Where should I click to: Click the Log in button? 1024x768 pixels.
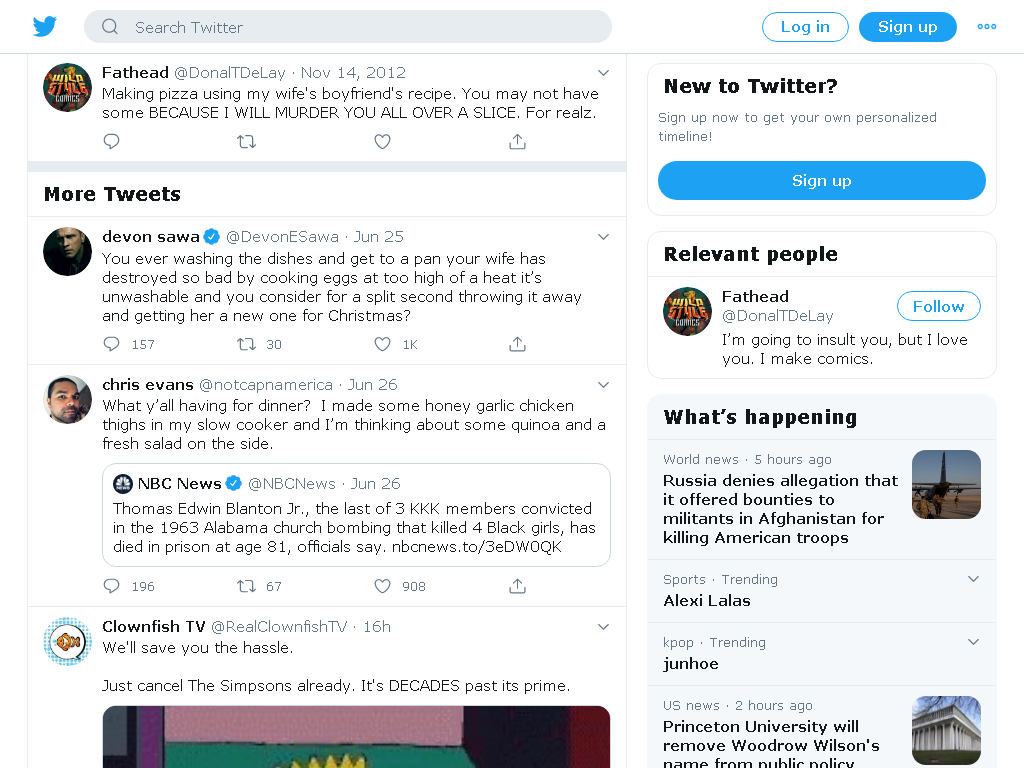point(805,27)
